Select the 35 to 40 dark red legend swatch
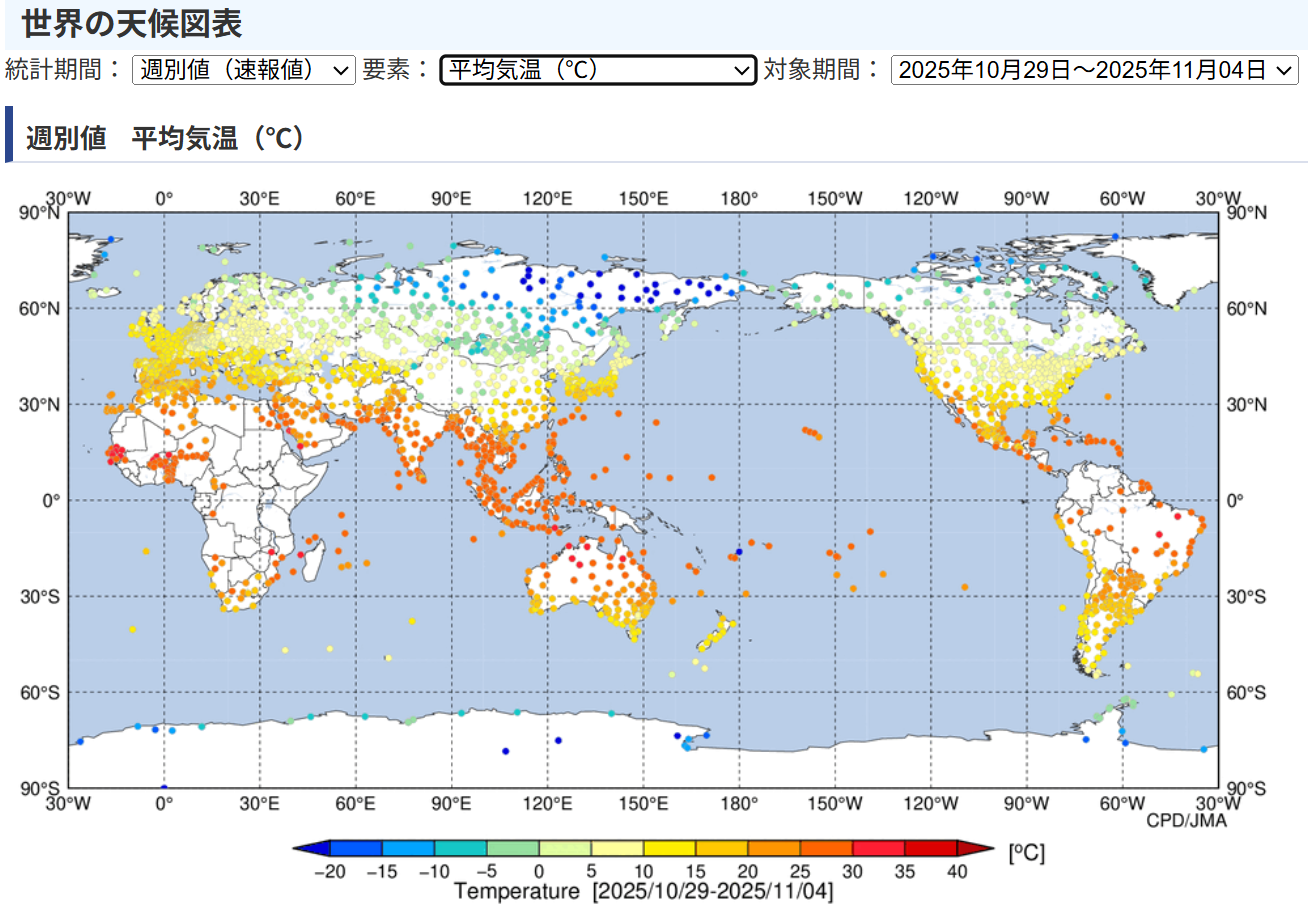 932,849
